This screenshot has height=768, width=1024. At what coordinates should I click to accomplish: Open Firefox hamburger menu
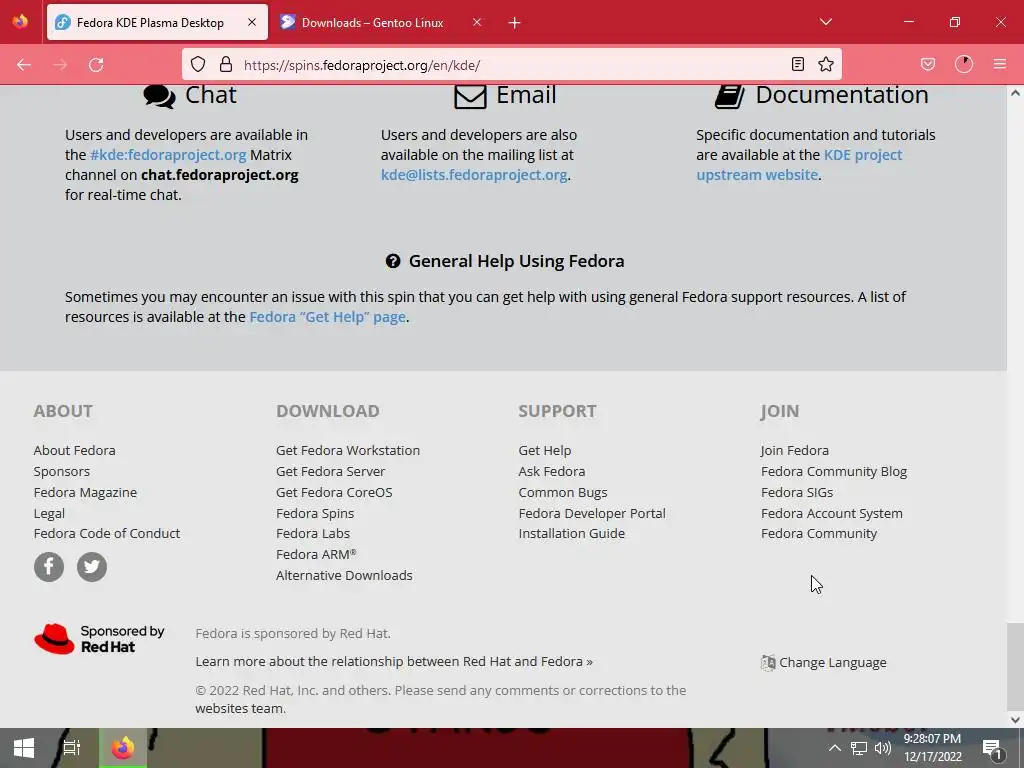click(999, 64)
